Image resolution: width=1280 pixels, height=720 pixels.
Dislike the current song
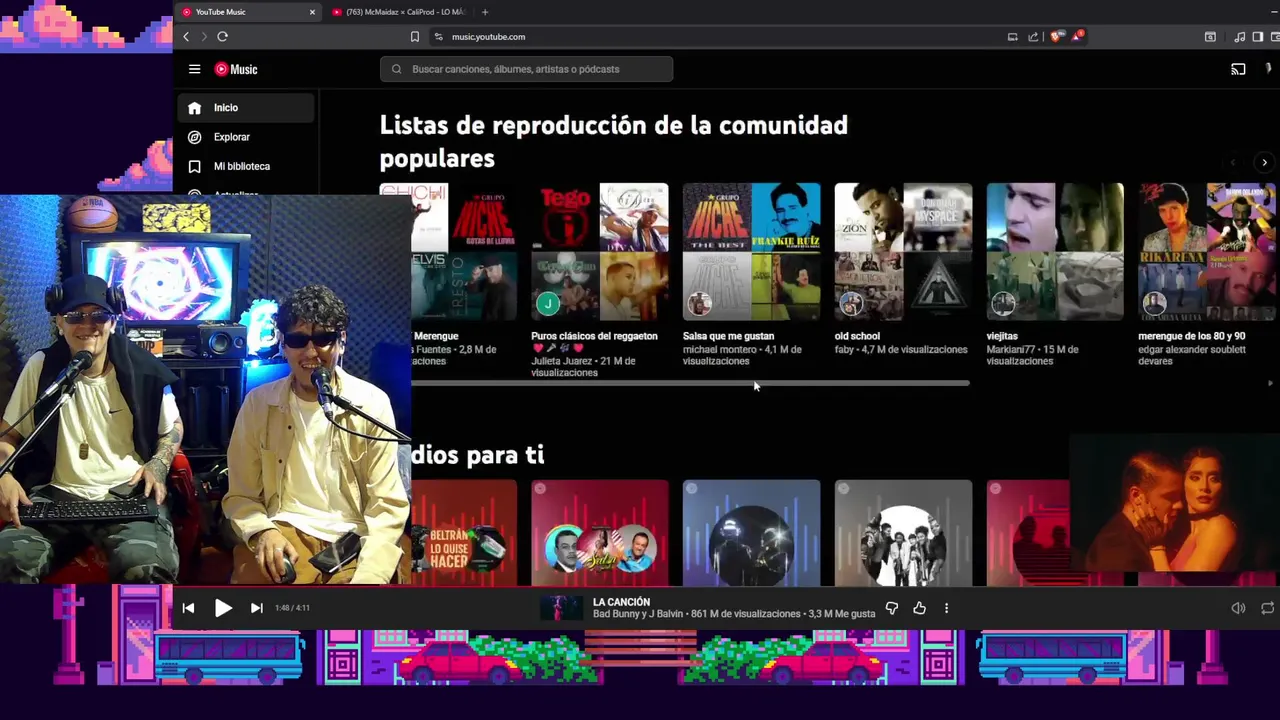tap(892, 608)
